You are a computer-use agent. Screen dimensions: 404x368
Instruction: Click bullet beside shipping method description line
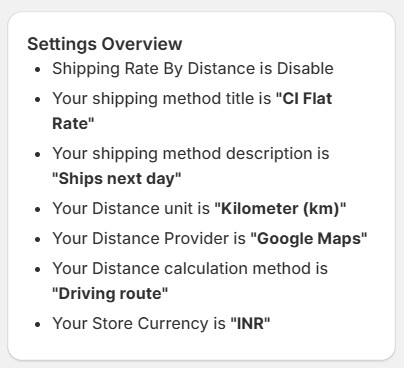[38, 155]
